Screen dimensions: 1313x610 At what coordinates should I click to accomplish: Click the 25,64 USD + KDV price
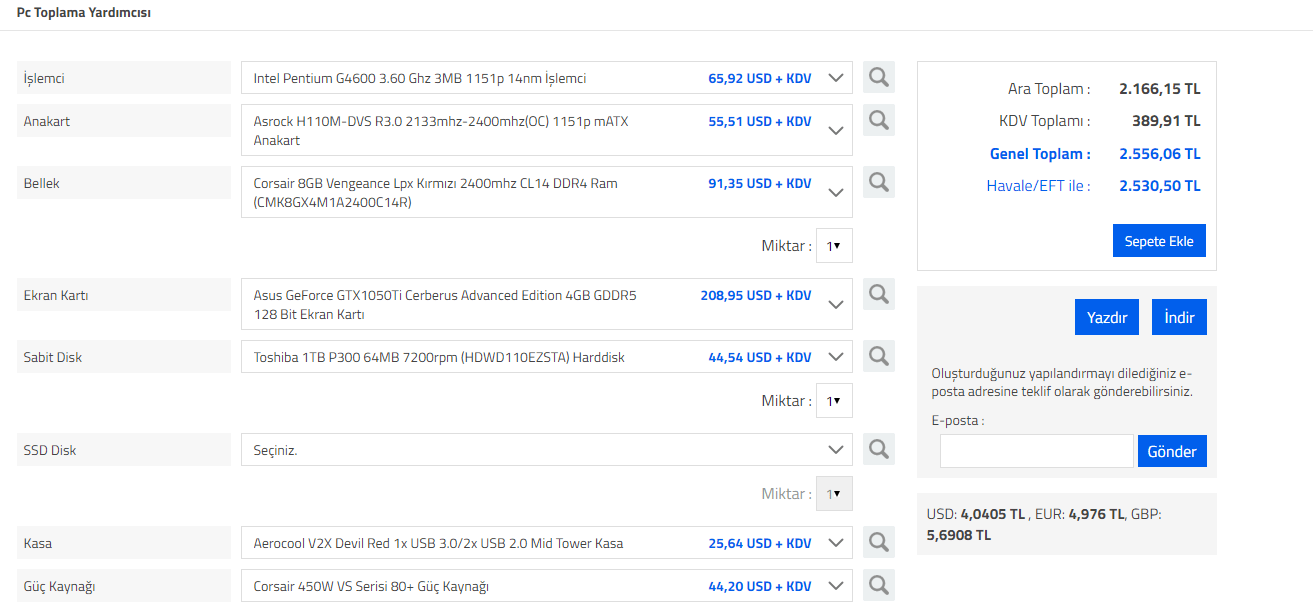pyautogui.click(x=760, y=543)
